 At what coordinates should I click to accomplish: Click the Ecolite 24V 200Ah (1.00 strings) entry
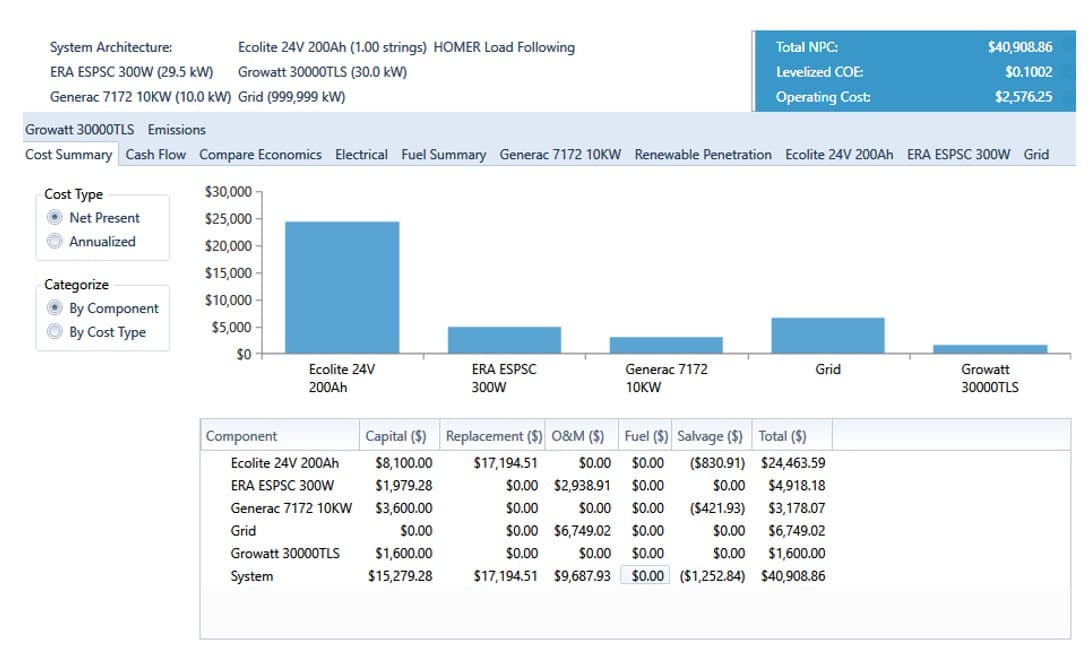tap(332, 47)
